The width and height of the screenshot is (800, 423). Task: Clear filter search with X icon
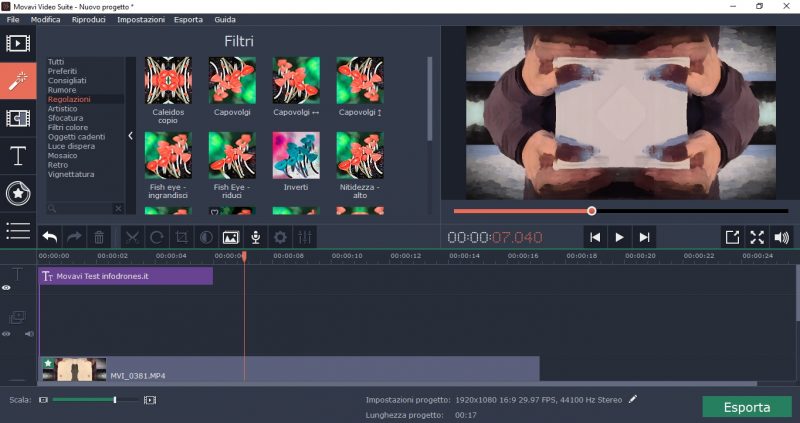(x=118, y=208)
